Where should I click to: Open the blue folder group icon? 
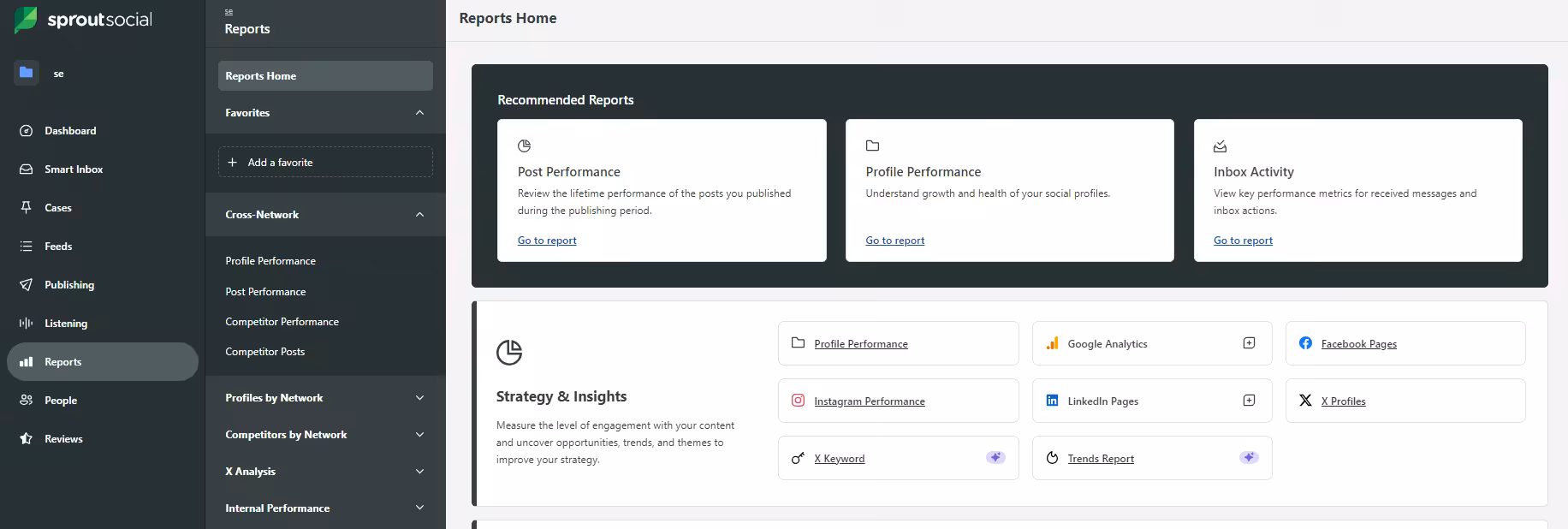[27, 73]
